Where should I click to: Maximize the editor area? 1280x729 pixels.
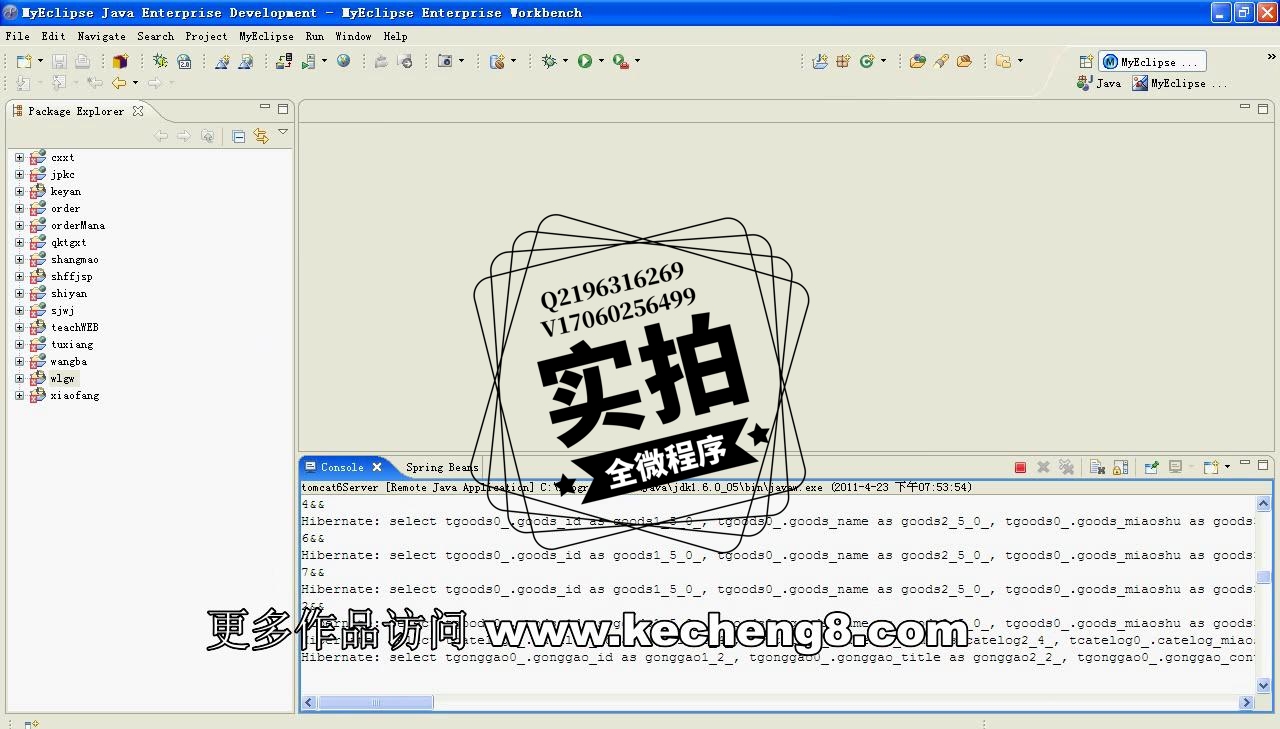coord(1263,108)
